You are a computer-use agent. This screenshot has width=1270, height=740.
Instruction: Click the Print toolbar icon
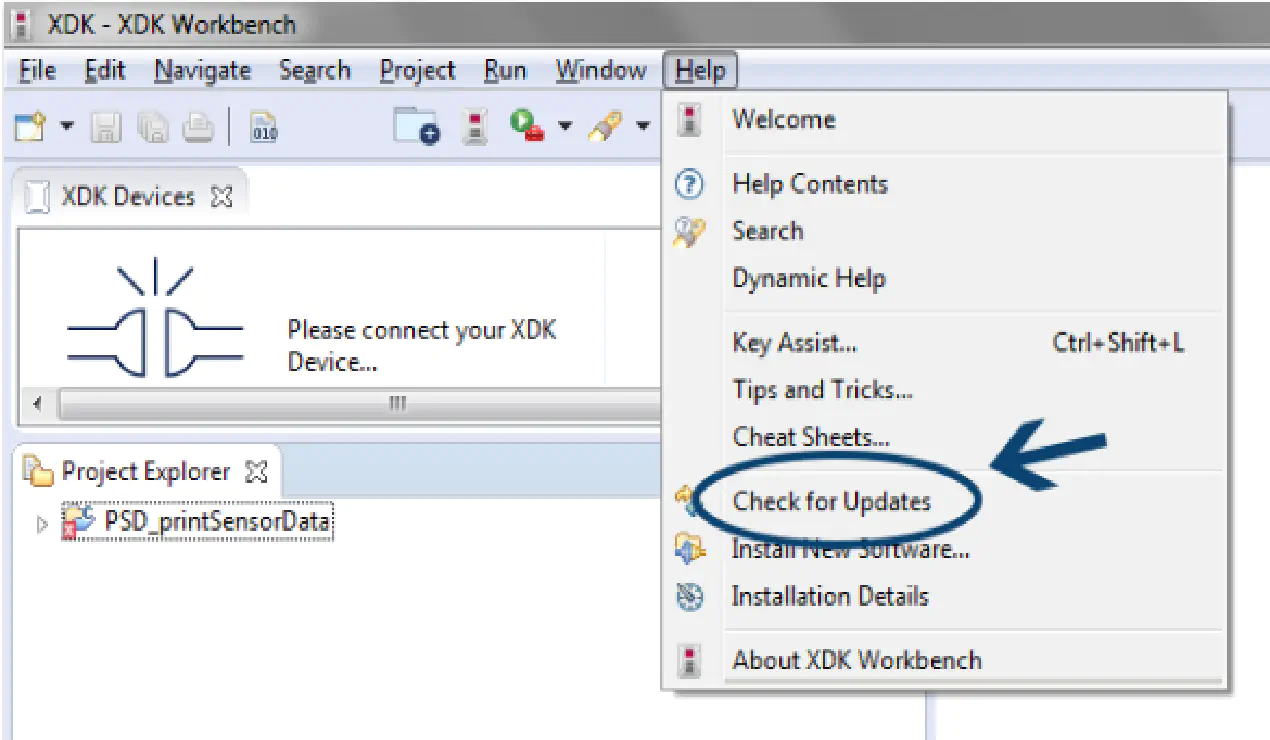(198, 127)
